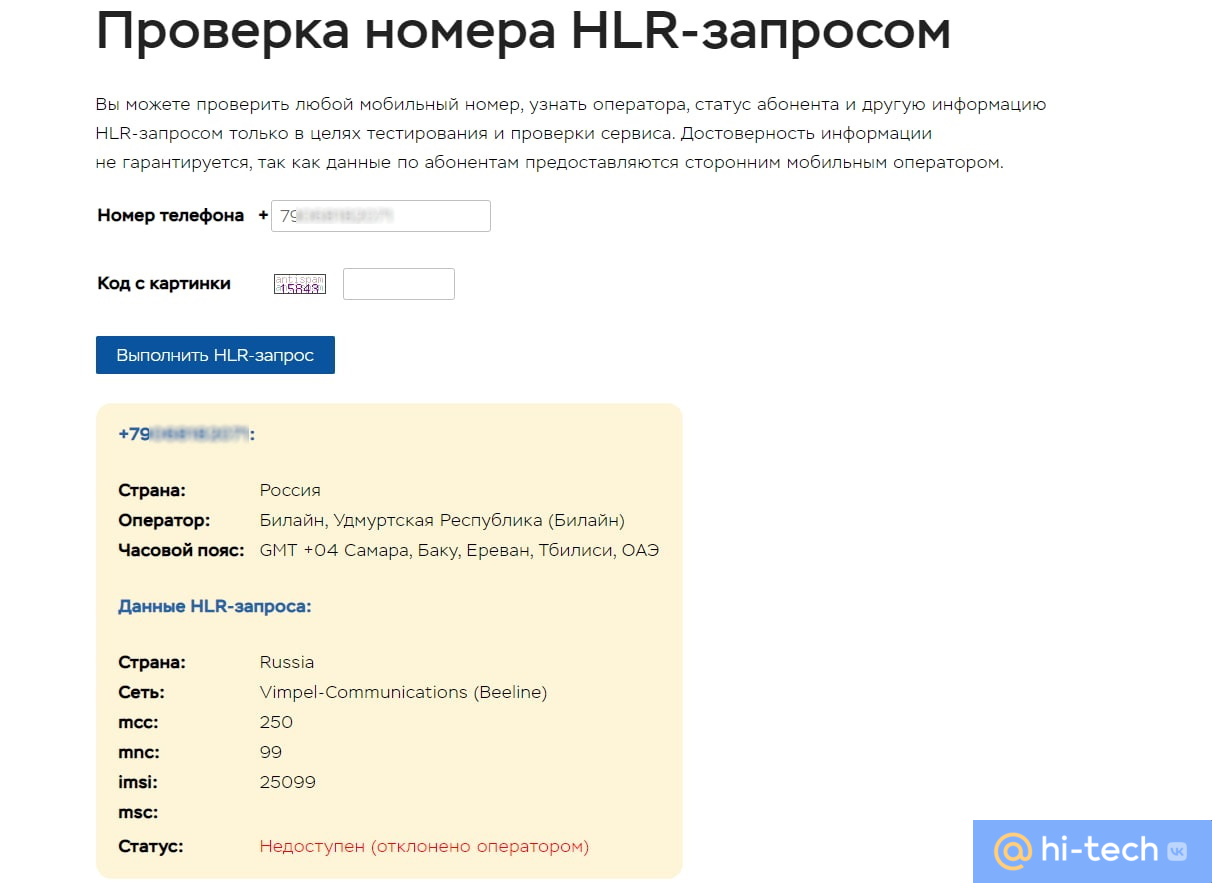The height and width of the screenshot is (893, 1222).
Task: Click the imsi value 25099
Action: tap(287, 782)
